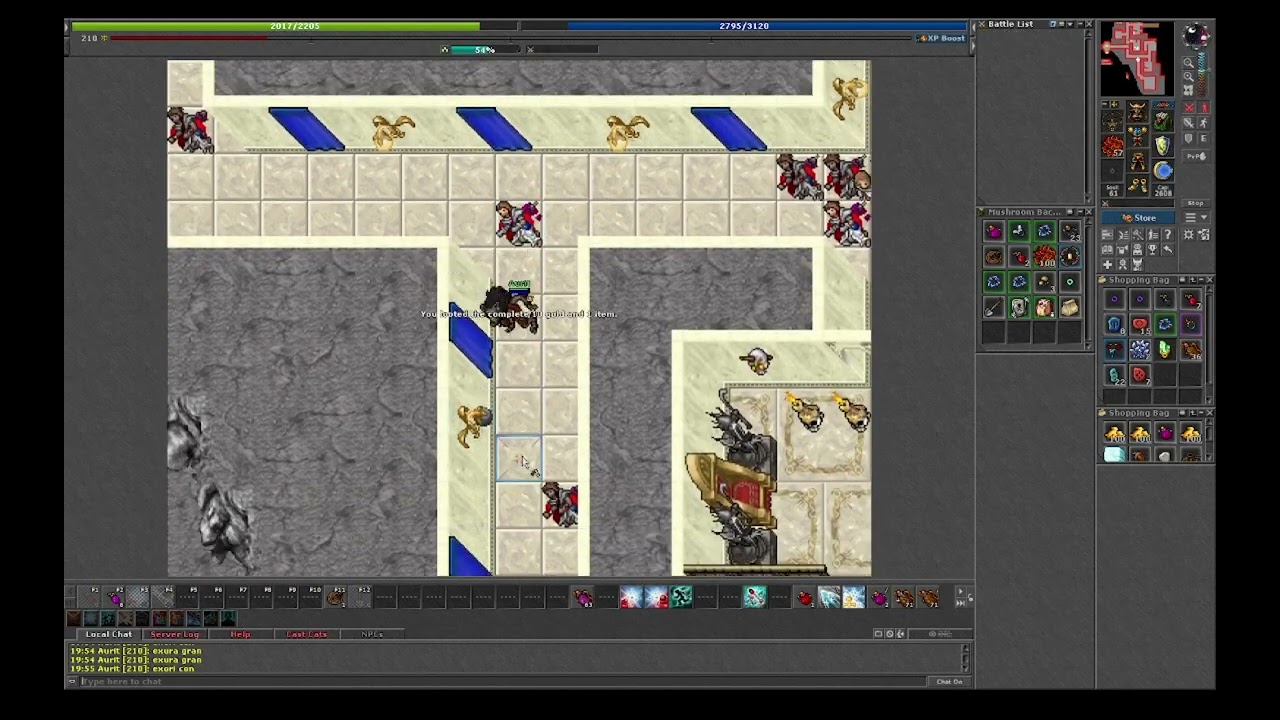Click action bar scroll-down arrow
The width and height of the screenshot is (1280, 720).
coord(960,603)
